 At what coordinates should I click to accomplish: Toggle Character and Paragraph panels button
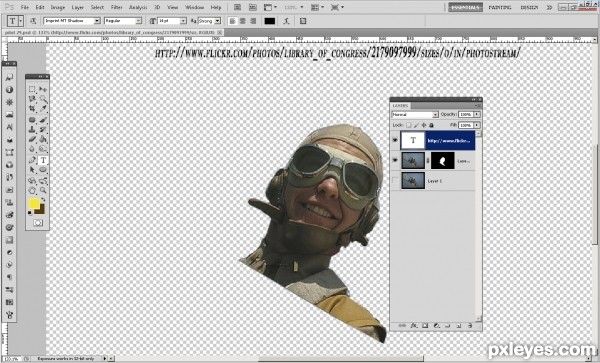[303, 21]
